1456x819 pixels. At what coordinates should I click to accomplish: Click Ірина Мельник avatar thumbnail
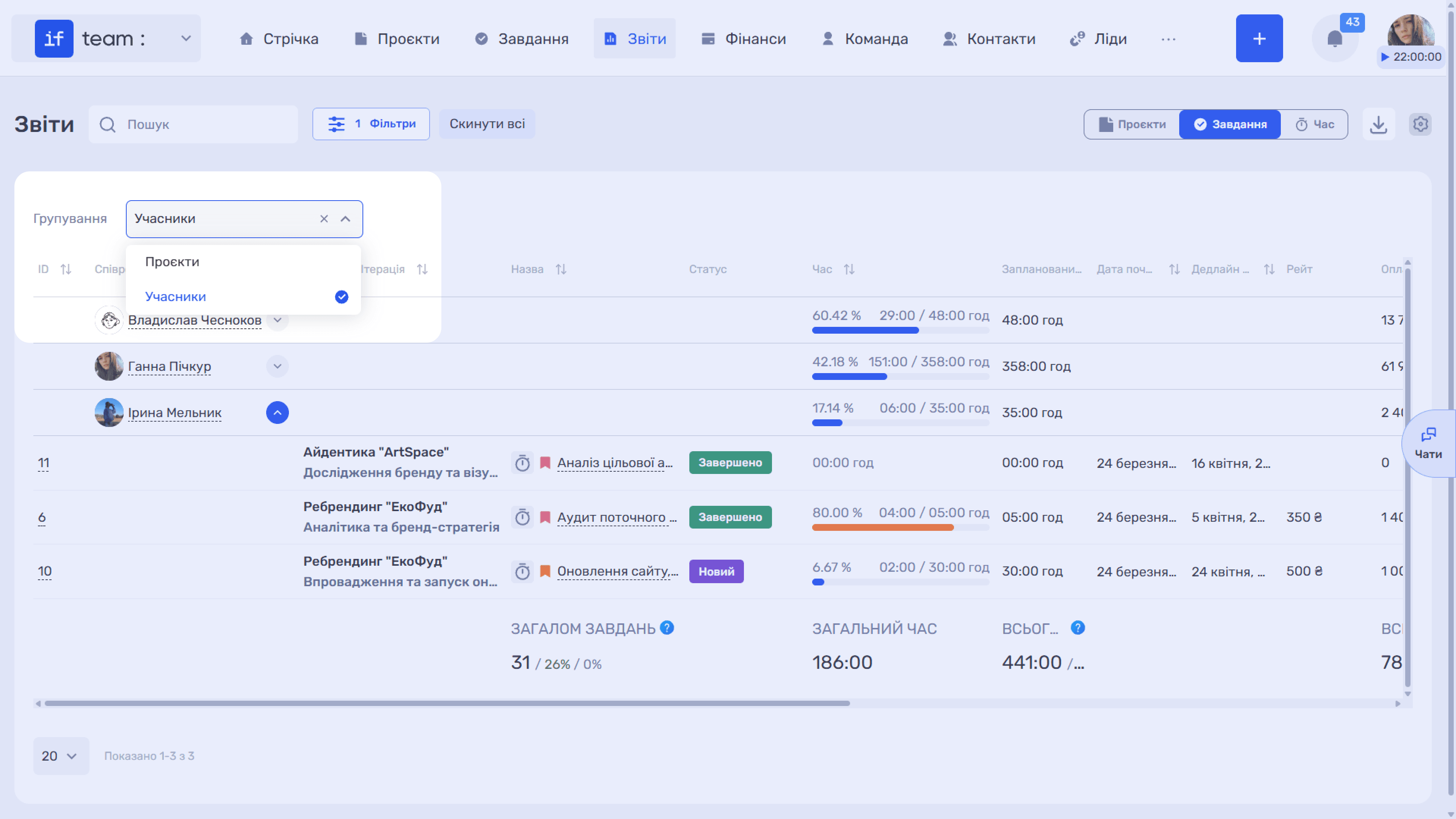click(x=109, y=413)
